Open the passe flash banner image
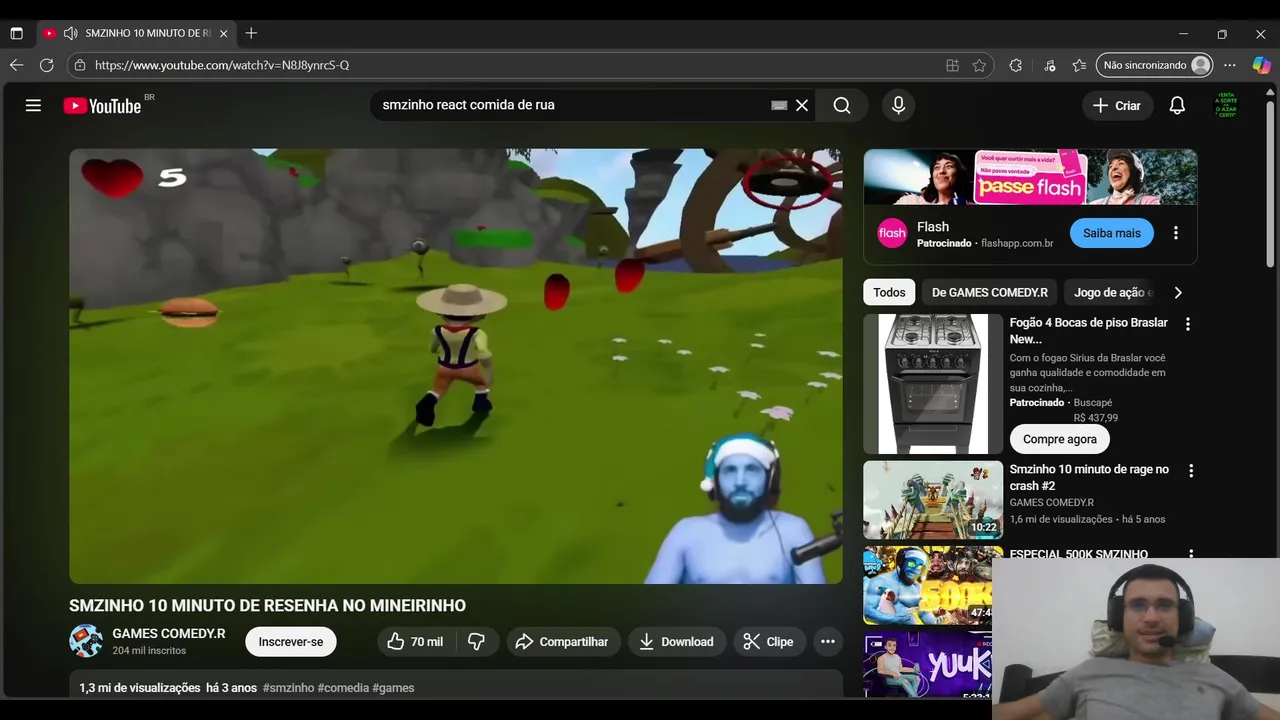The height and width of the screenshot is (720, 1280). click(x=1030, y=177)
